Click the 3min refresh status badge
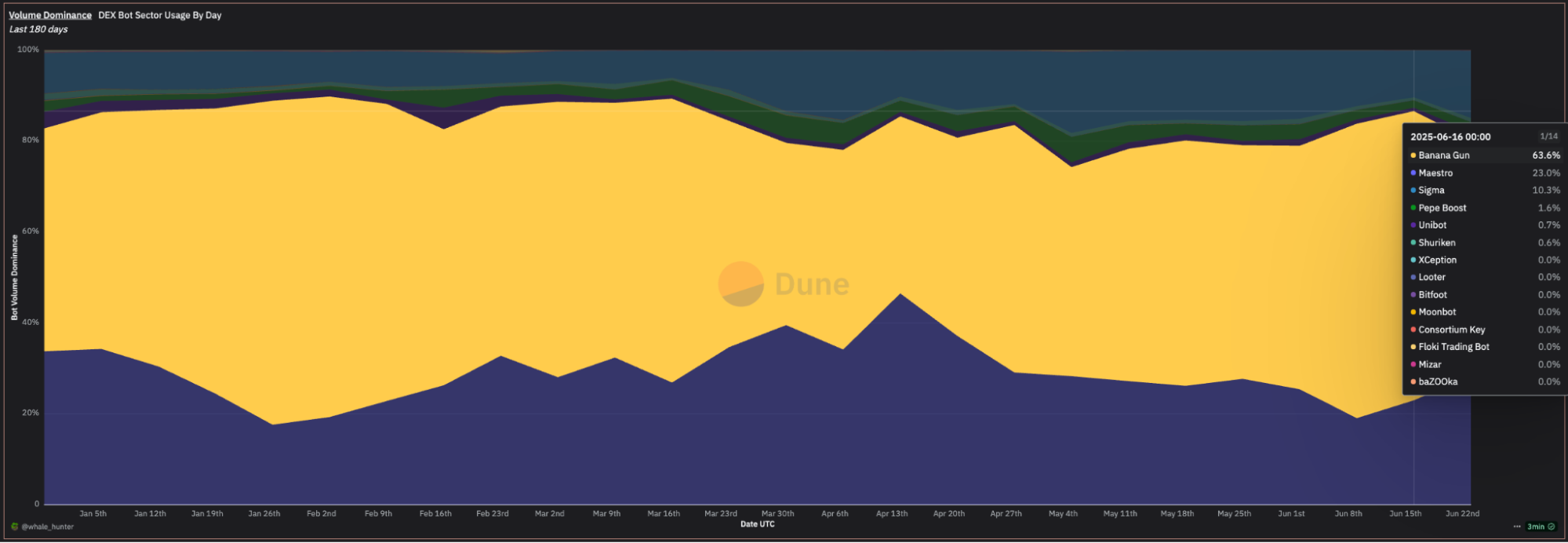1568x543 pixels. click(1541, 527)
